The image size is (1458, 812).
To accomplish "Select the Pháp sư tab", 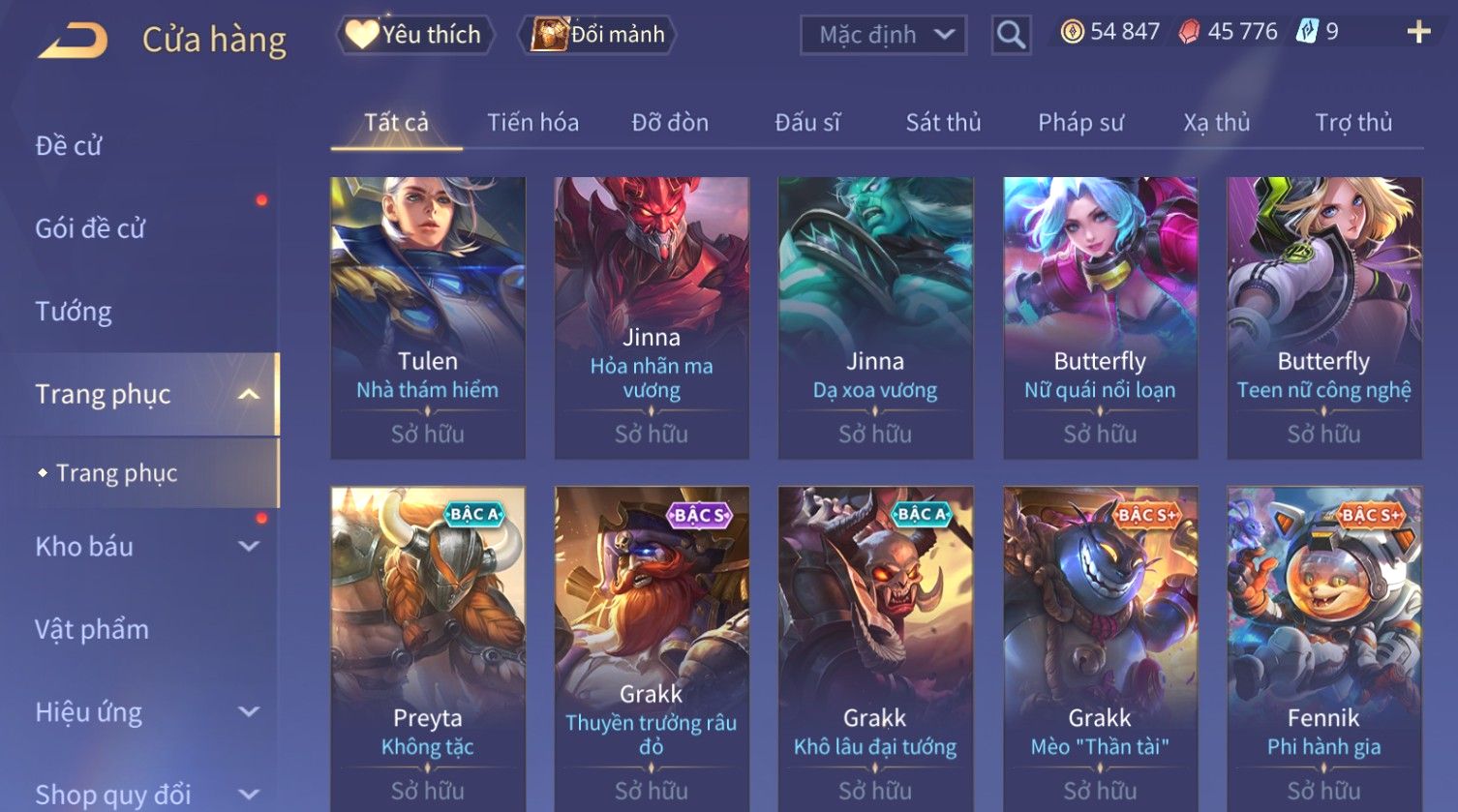I will coord(1080,123).
